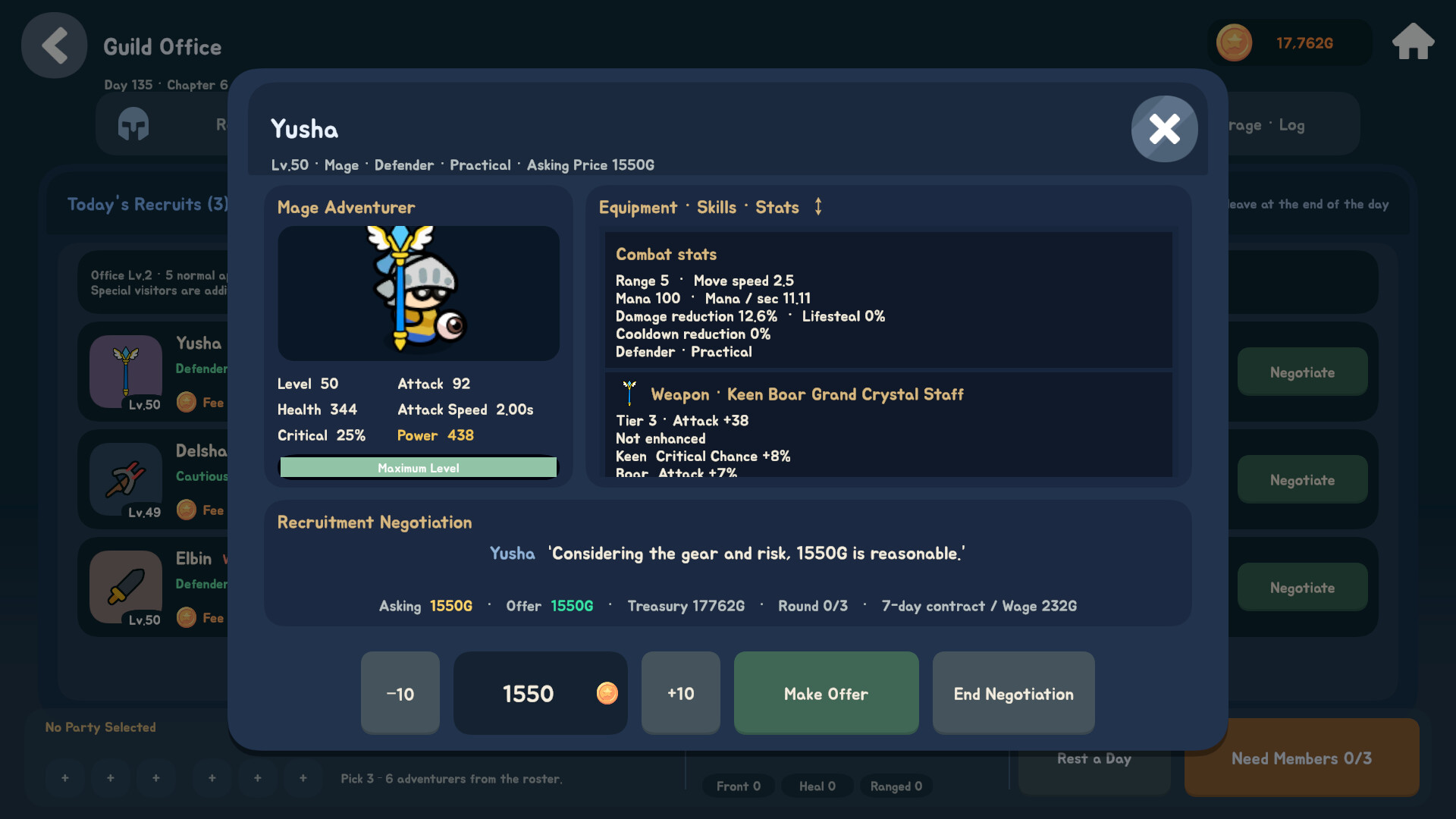Negotiate with Elbin in recruits list

[1302, 587]
